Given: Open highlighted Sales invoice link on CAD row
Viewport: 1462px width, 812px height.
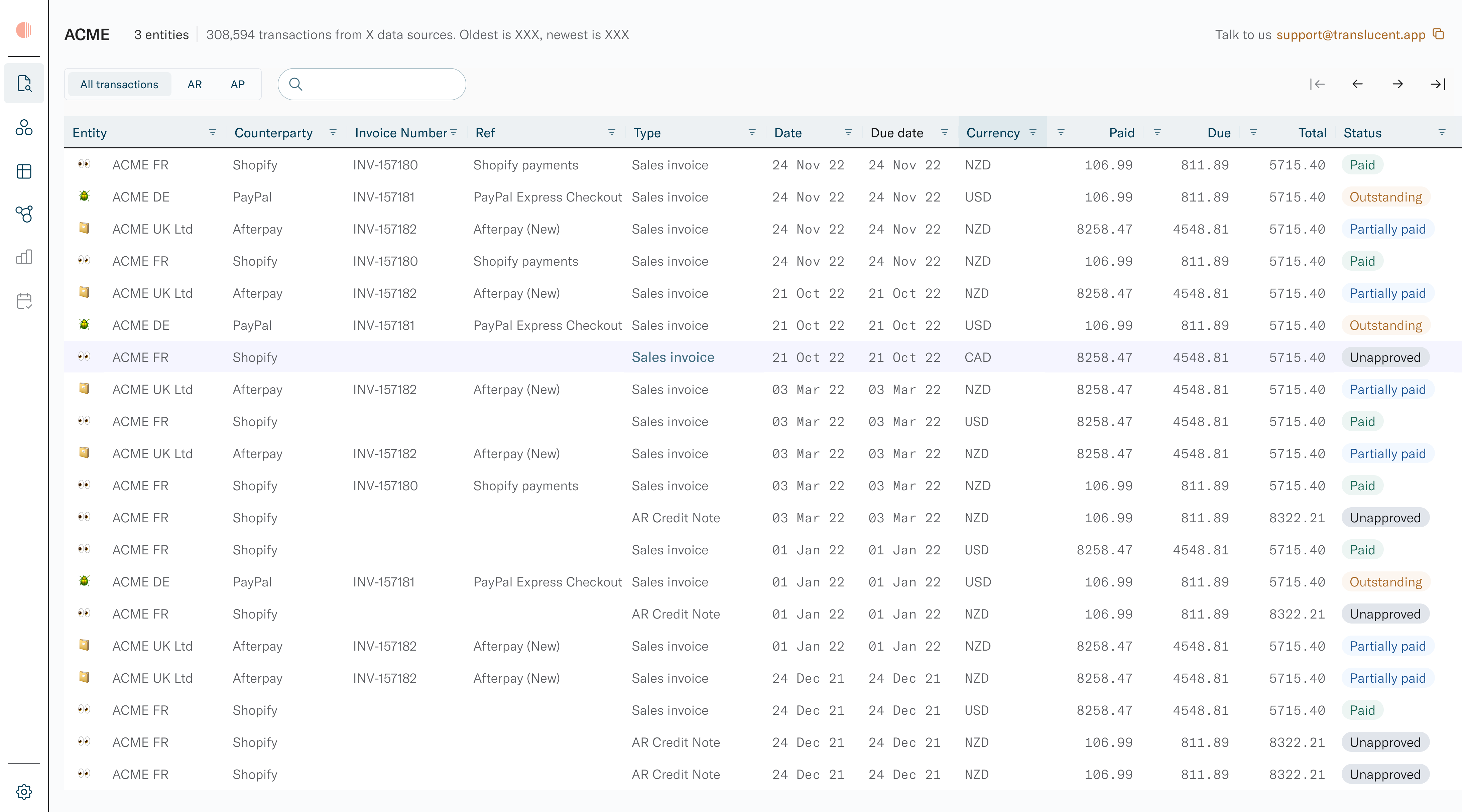Looking at the screenshot, I should coord(673,357).
